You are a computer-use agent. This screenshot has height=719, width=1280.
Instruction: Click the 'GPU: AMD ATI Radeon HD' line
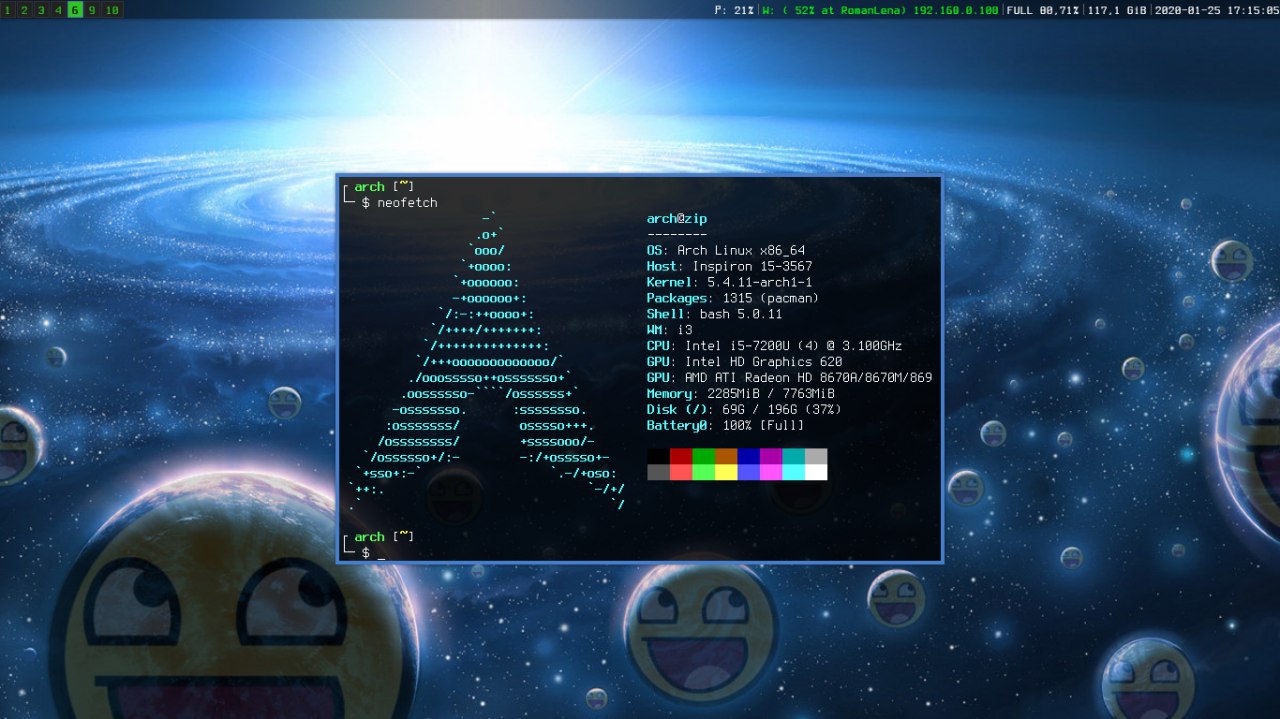coord(789,378)
